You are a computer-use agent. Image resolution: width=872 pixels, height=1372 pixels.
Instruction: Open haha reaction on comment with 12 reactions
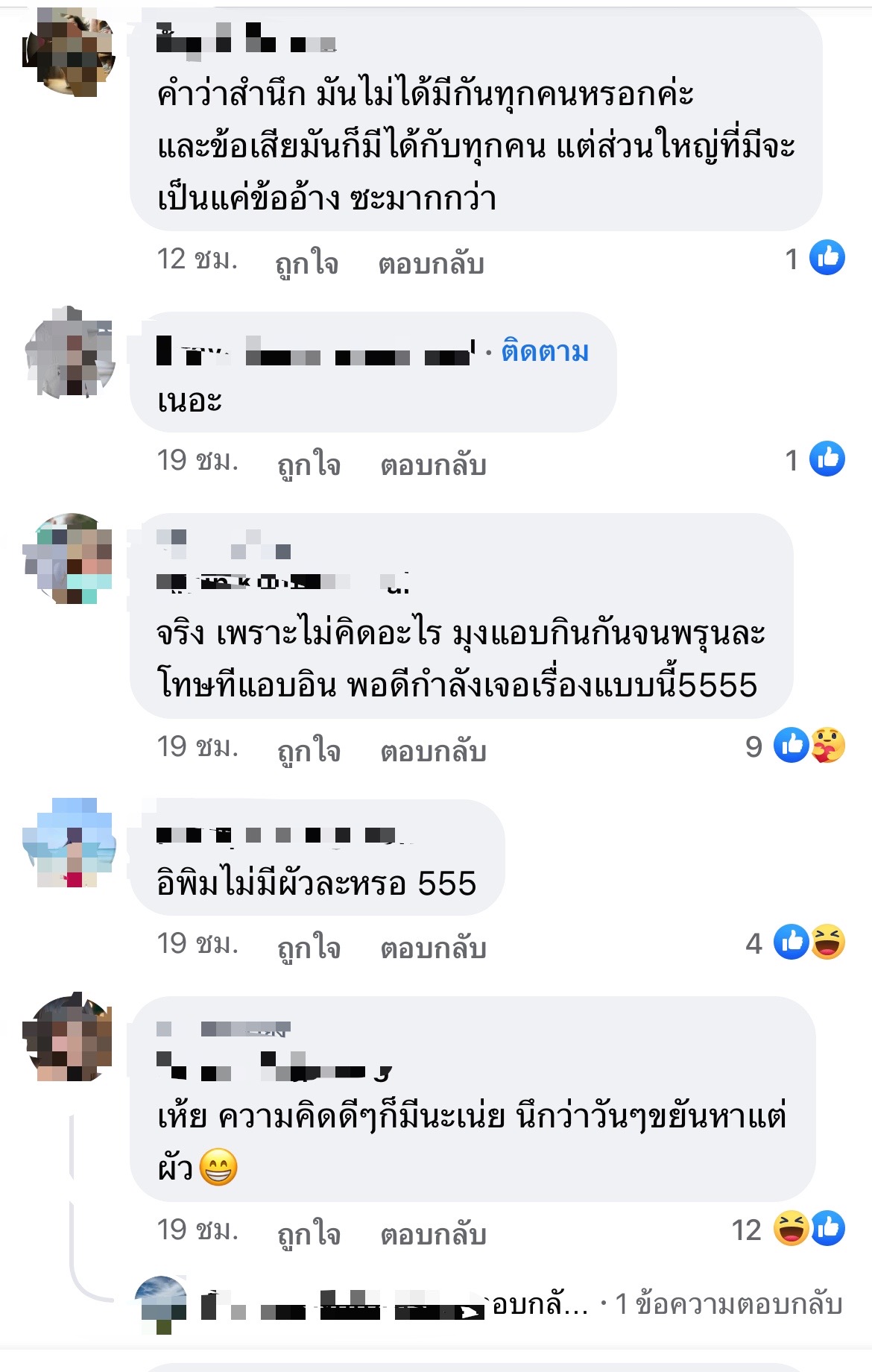point(791,1228)
